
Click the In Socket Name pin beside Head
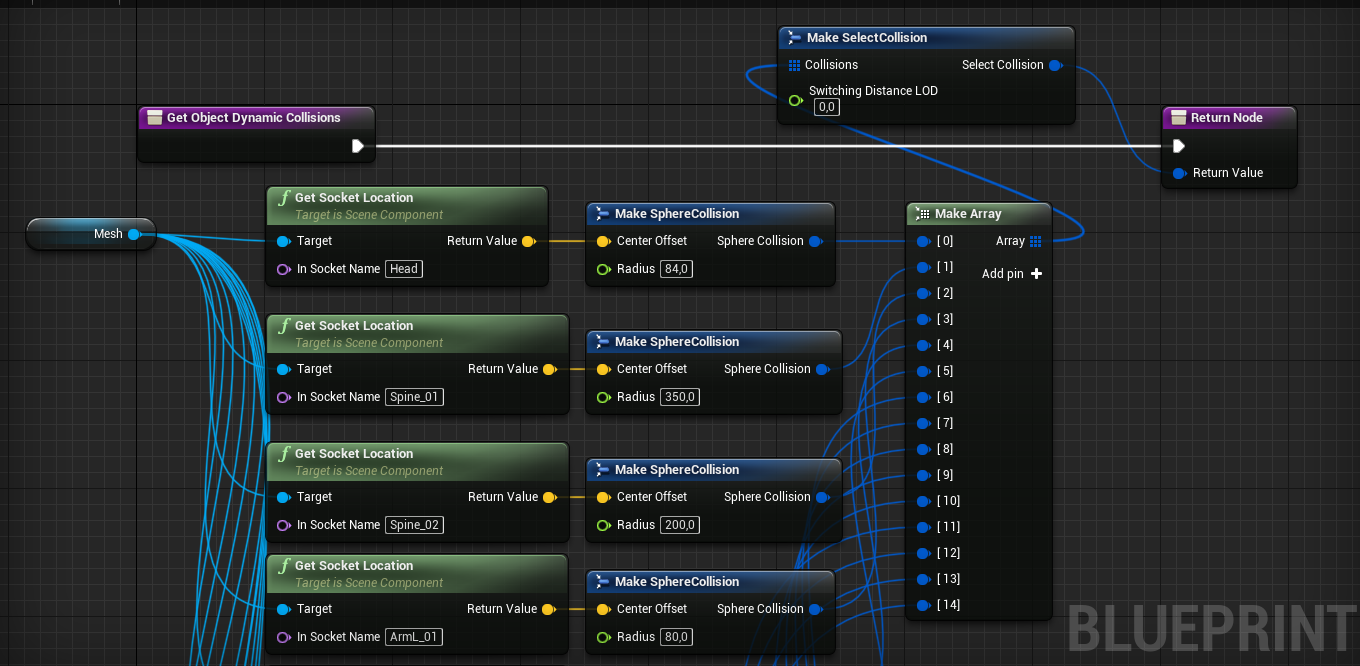click(x=283, y=269)
